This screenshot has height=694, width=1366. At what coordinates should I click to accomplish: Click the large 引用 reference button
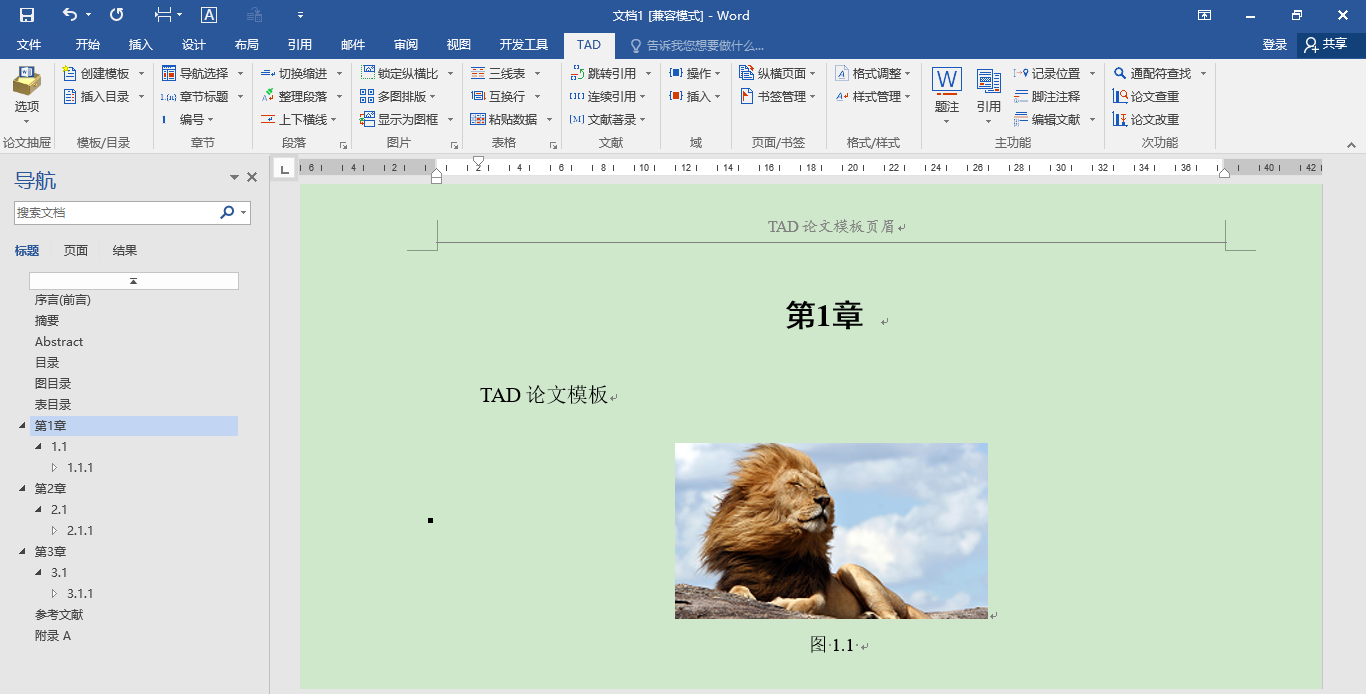(x=989, y=96)
